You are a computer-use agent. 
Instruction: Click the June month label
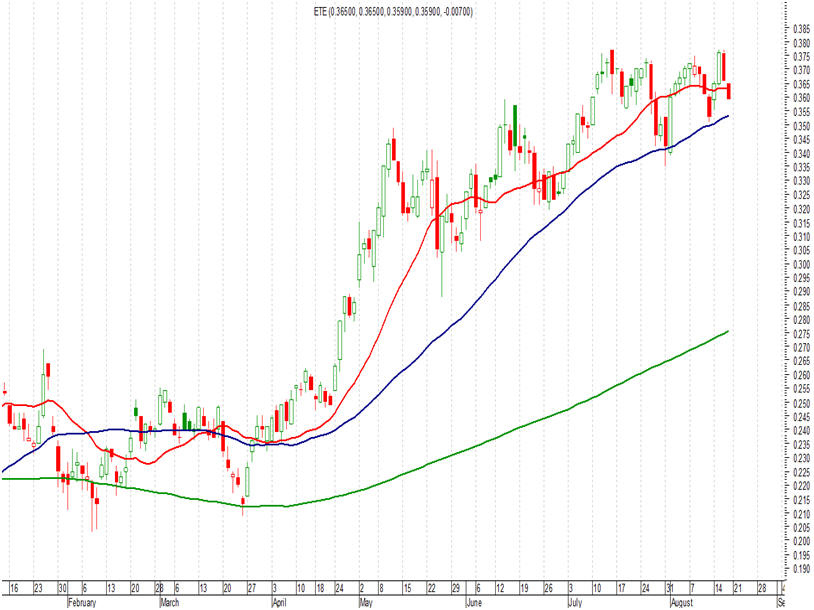(473, 603)
